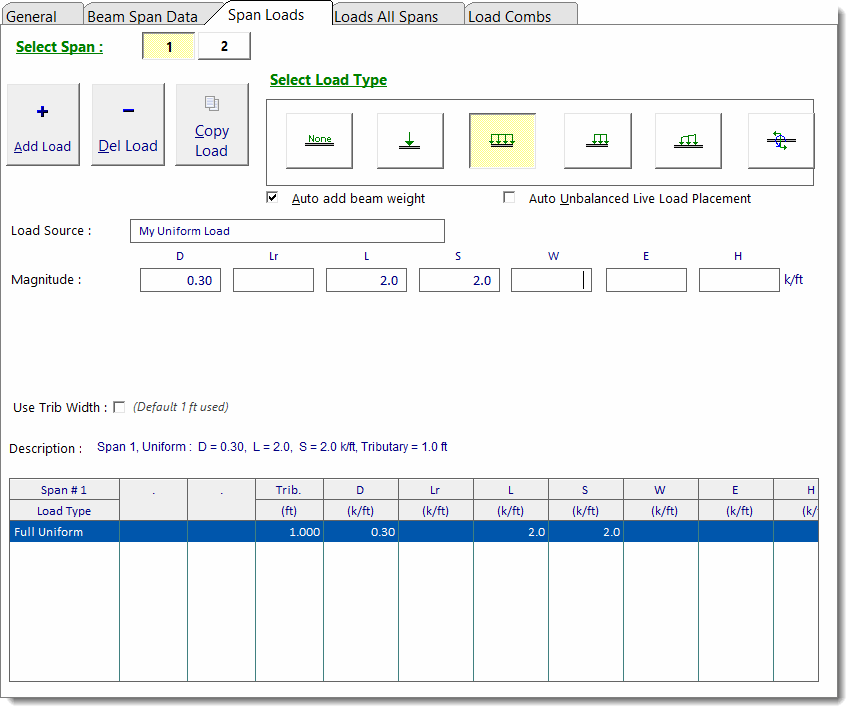This screenshot has width=853, height=713.
Task: Select the trapezoidal load type icon
Action: pyautogui.click(x=688, y=141)
